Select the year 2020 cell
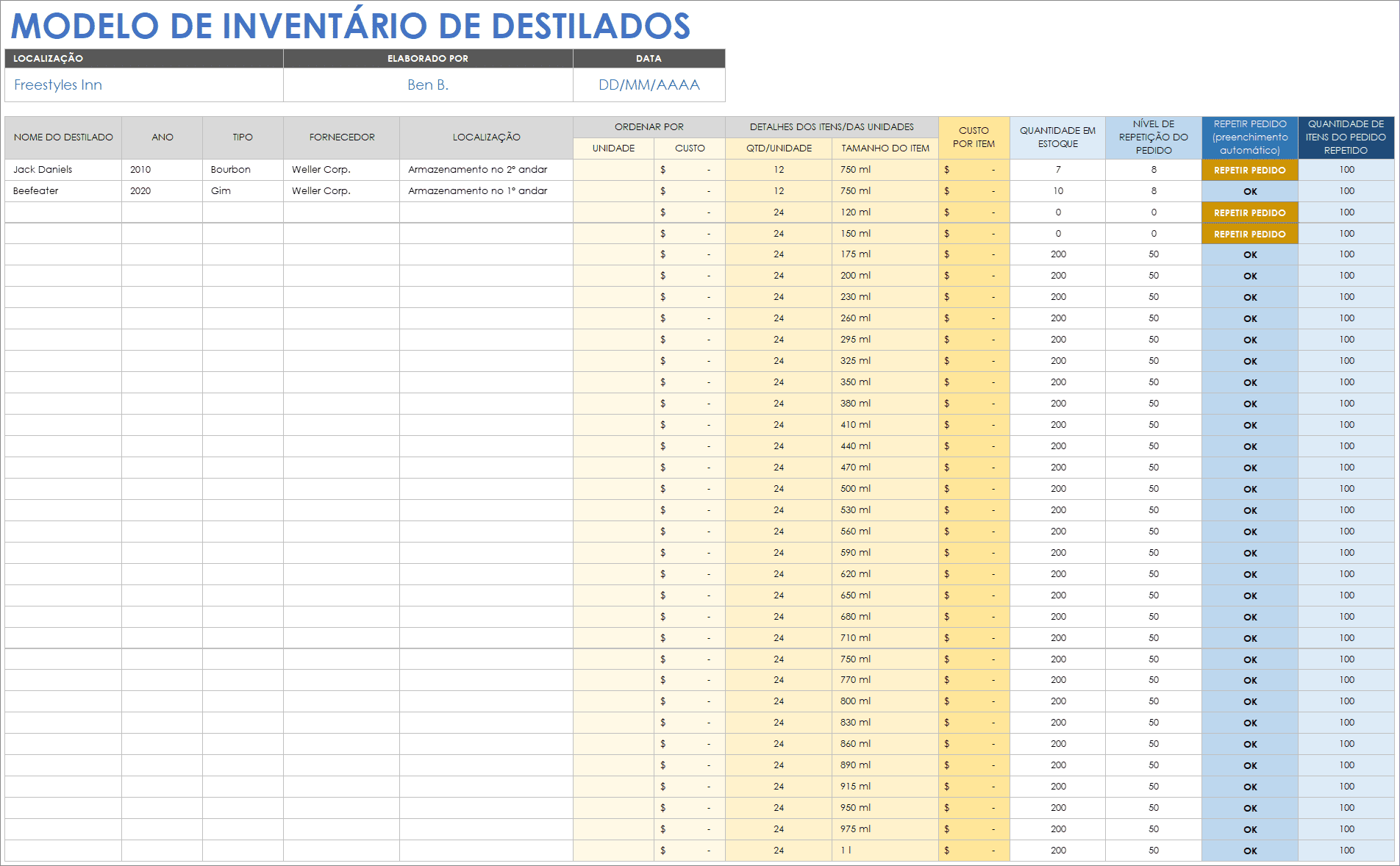 coord(162,191)
